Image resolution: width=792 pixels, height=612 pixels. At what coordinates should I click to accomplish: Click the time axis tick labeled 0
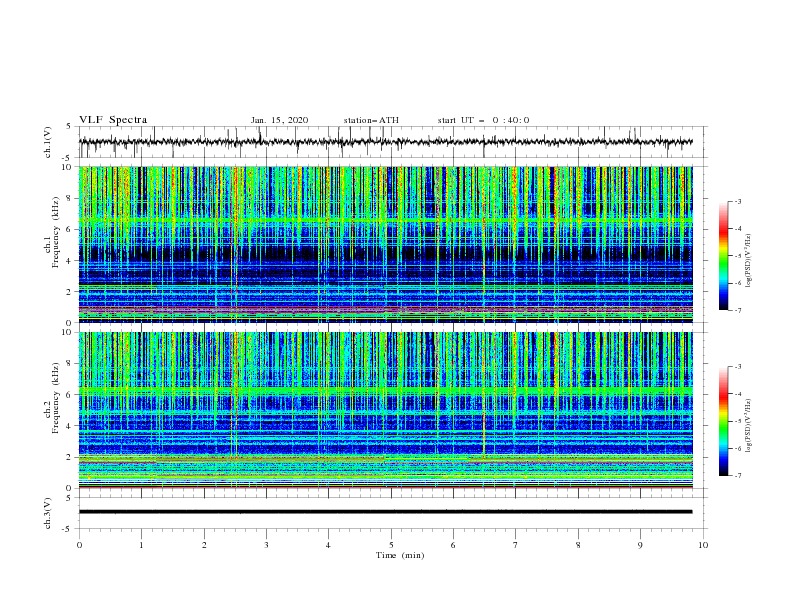coord(79,545)
